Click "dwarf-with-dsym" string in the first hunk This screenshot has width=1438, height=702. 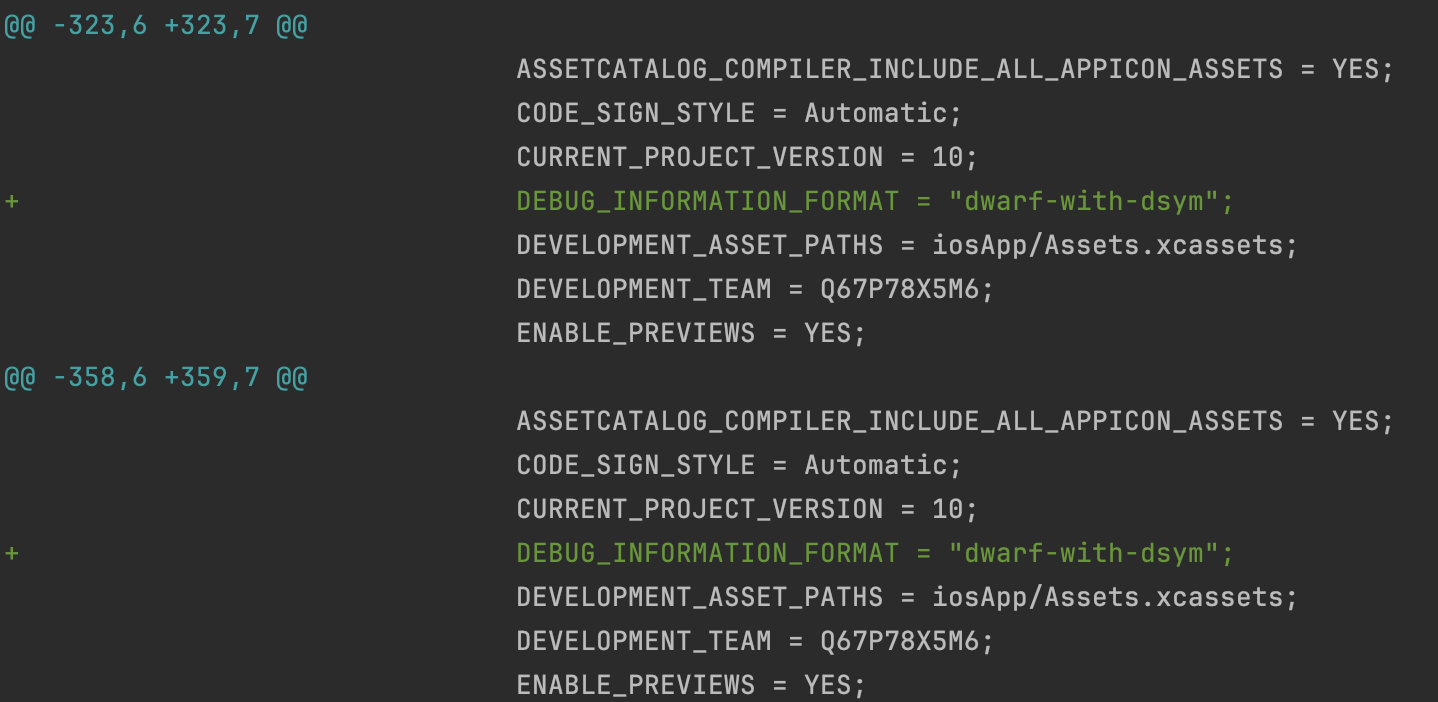point(1083,201)
